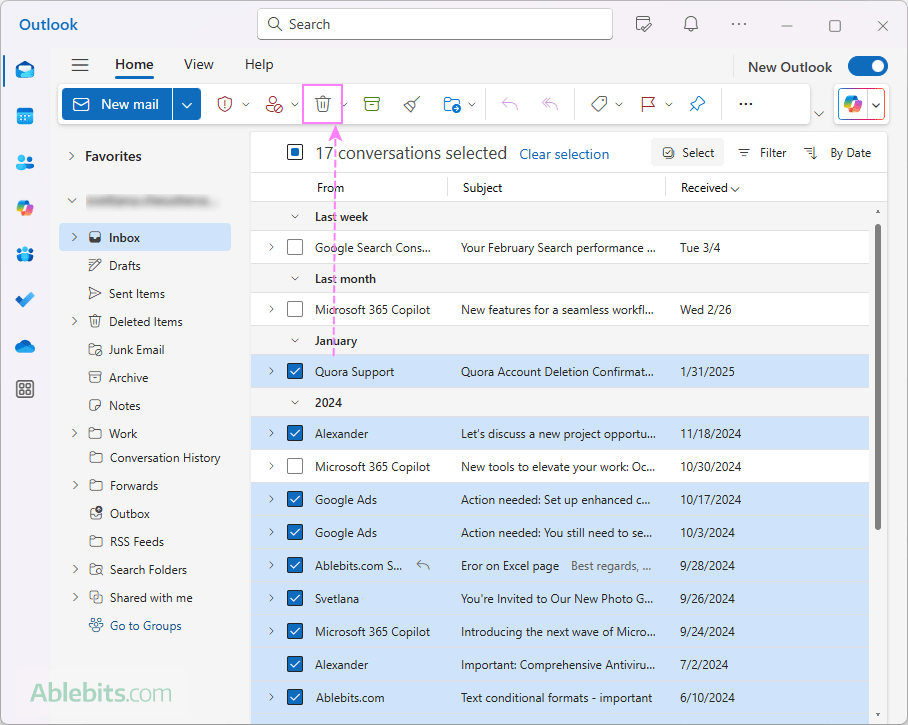Open the Flag dropdown arrow
The image size is (908, 725).
[x=669, y=105]
